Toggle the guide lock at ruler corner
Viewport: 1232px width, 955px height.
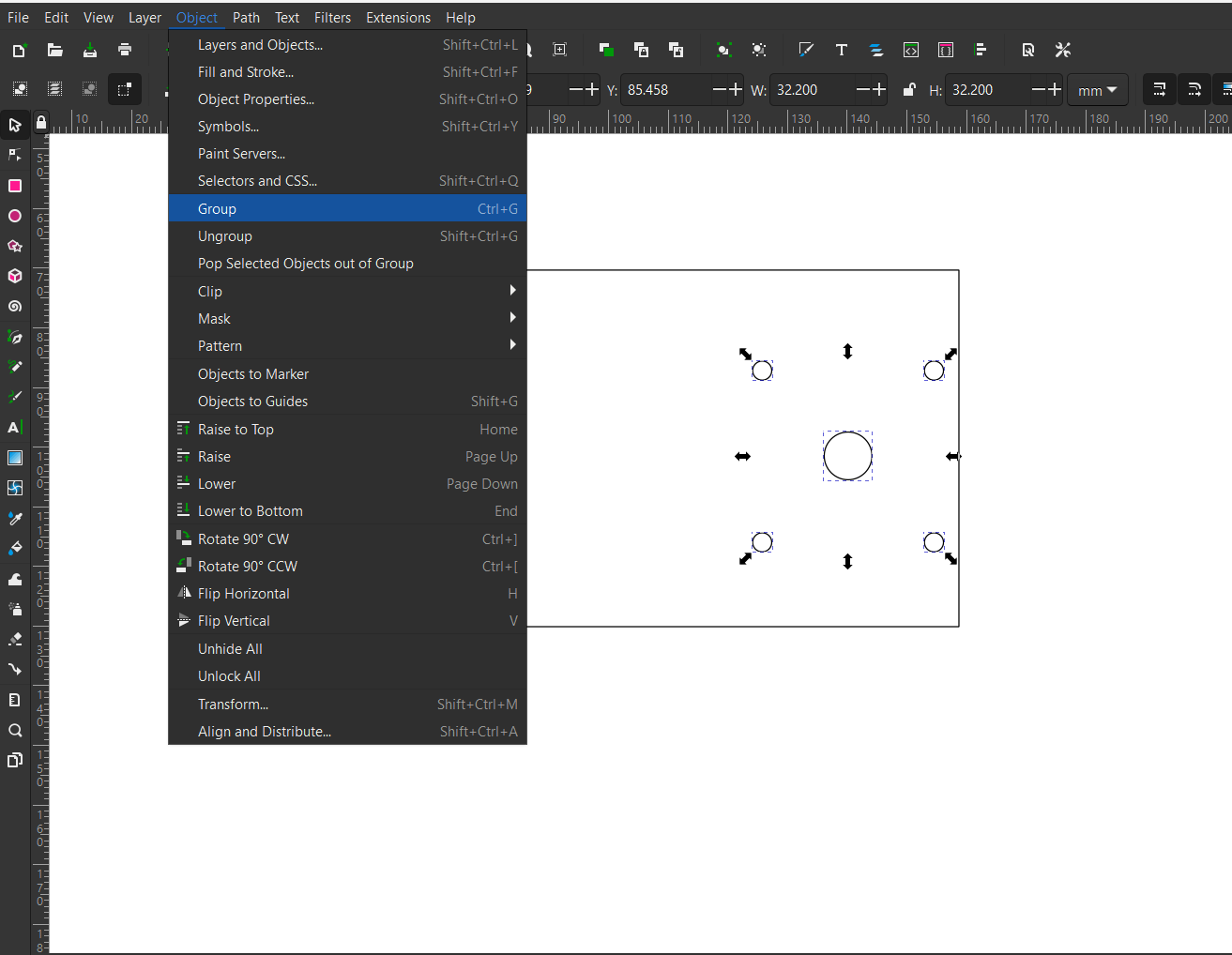41,122
